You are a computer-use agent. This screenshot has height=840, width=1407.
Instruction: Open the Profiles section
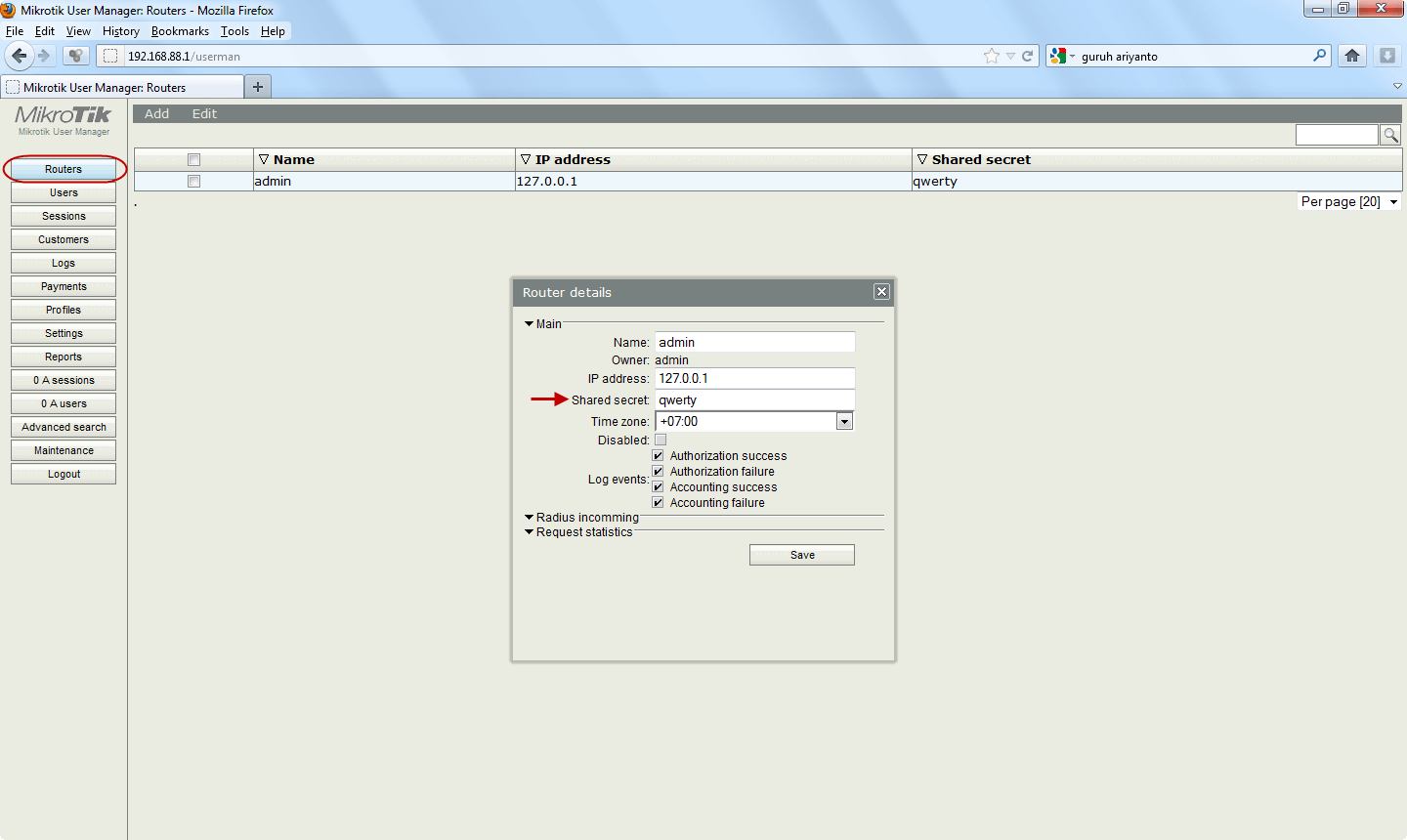pos(64,310)
